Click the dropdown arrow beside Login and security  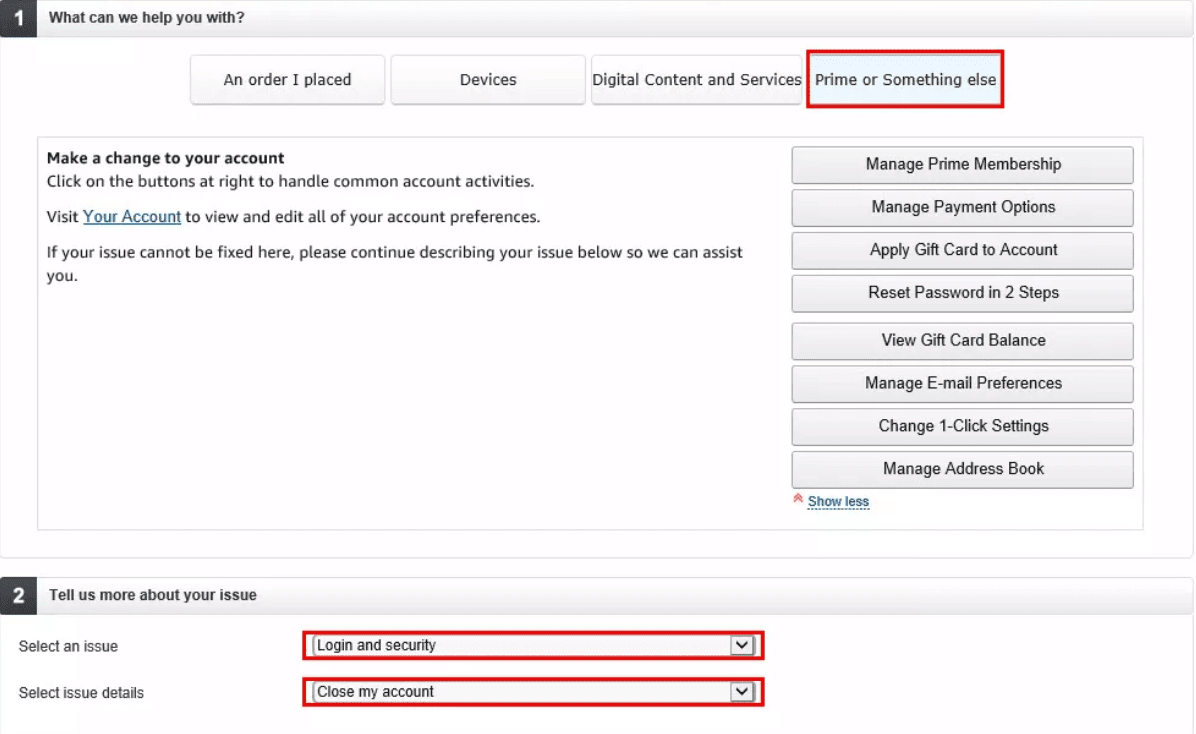[x=744, y=646]
